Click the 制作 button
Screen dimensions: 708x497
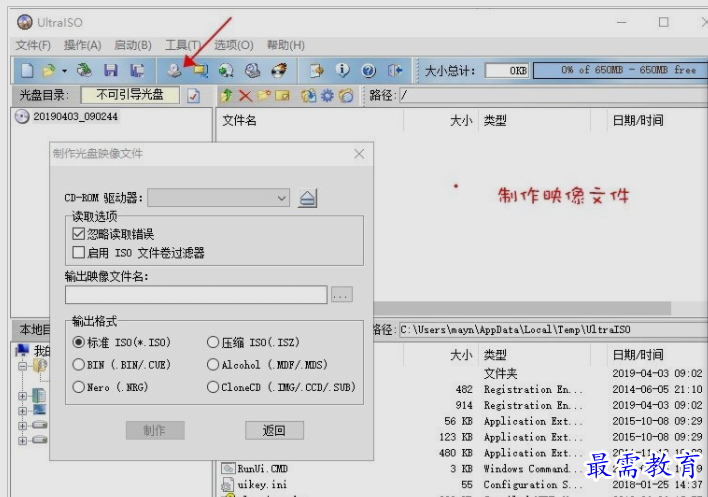(x=155, y=430)
